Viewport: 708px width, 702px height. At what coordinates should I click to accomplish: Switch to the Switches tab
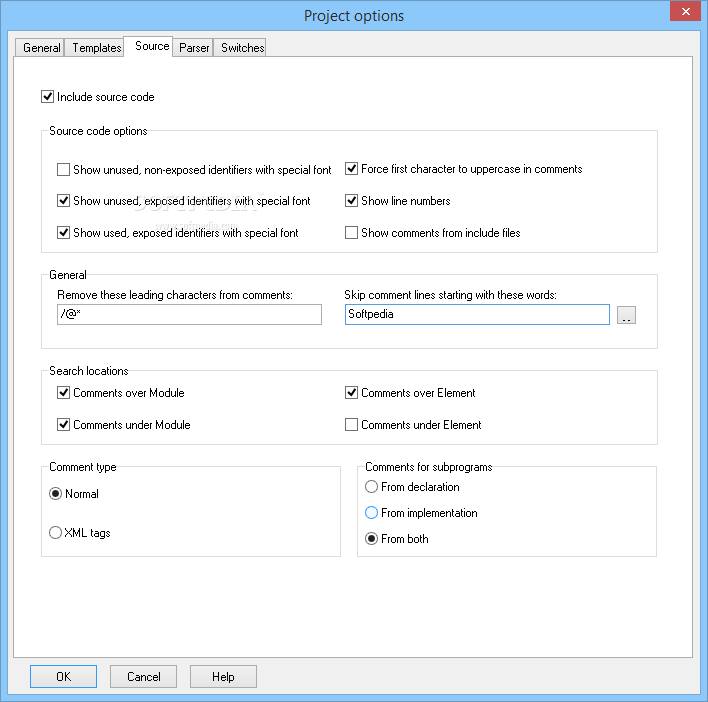coord(242,47)
